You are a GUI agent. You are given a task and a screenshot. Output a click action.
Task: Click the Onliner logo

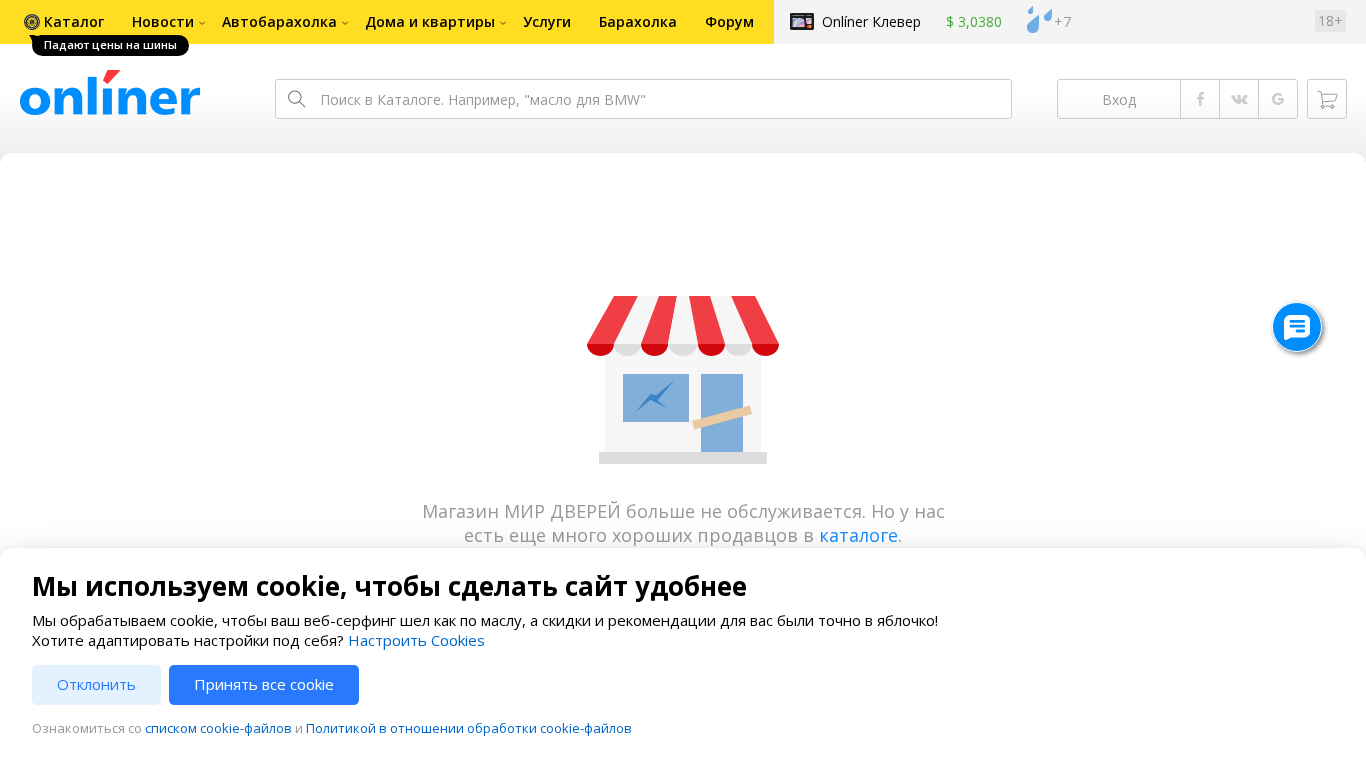pyautogui.click(x=110, y=93)
